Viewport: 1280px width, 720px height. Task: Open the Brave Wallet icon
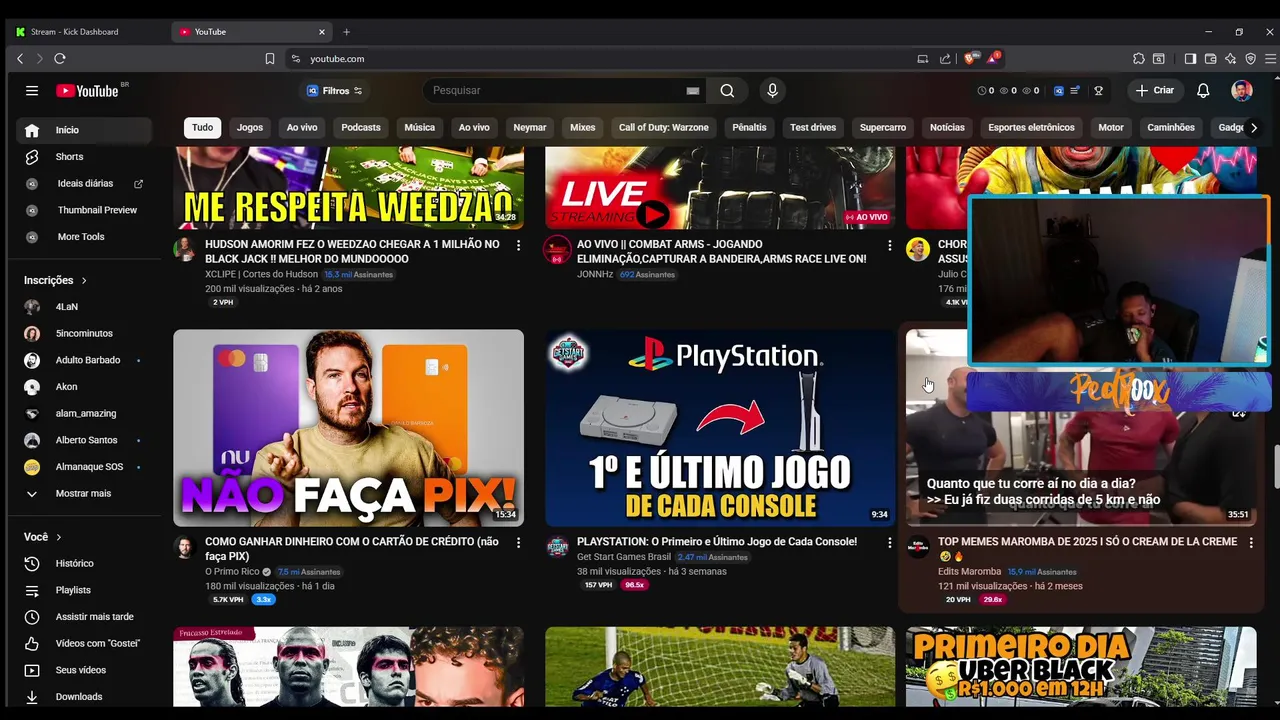pyautogui.click(x=1210, y=58)
